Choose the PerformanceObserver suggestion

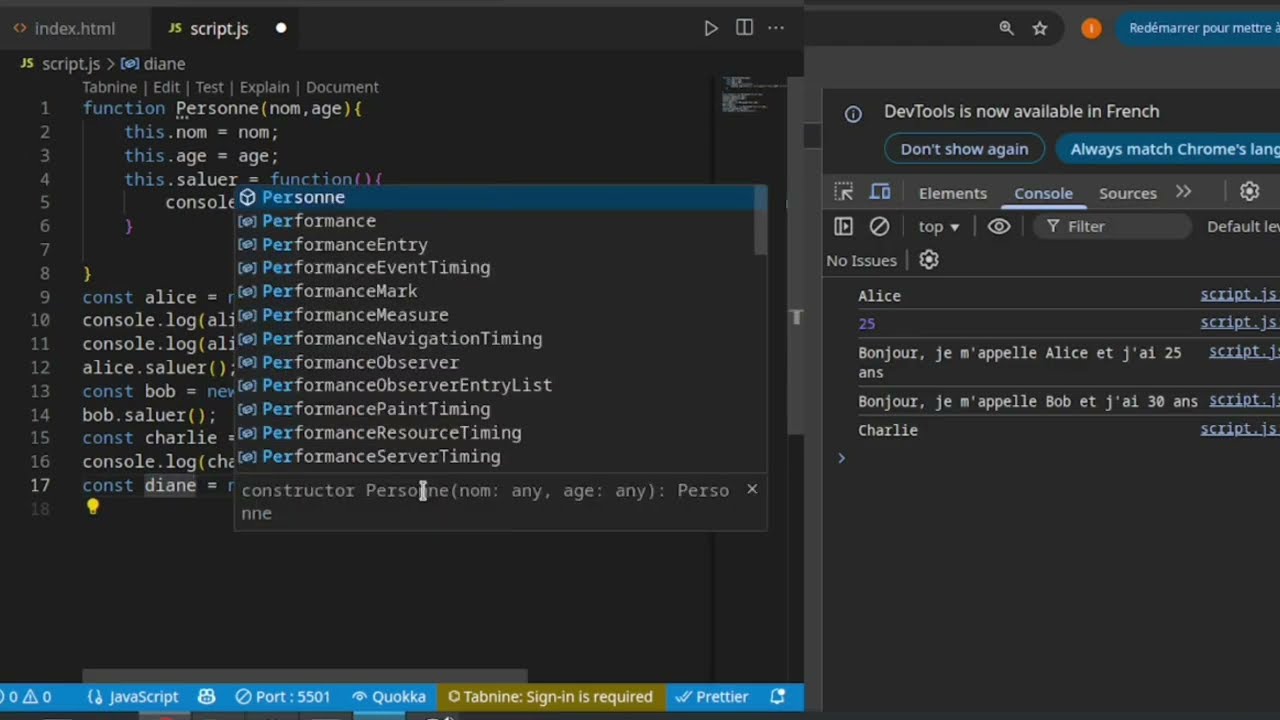coord(495,362)
